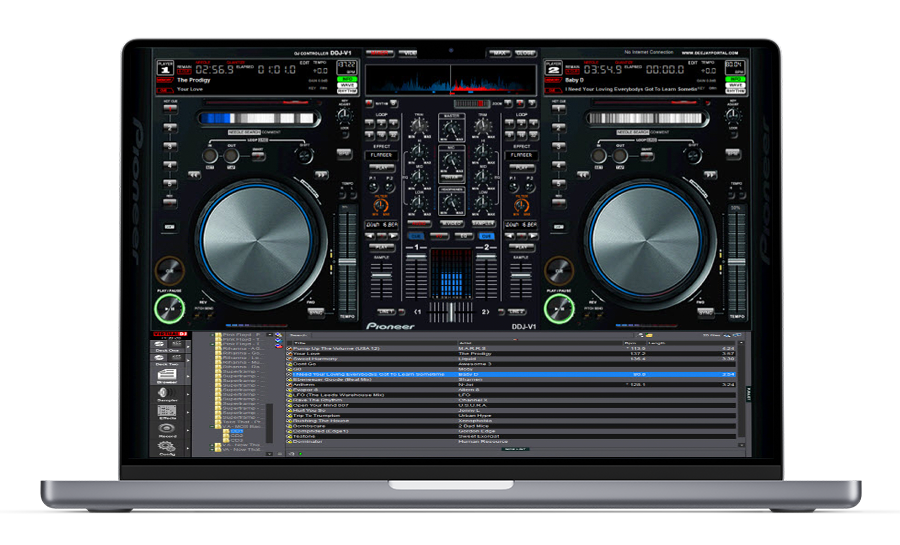Select the AUDIO mixer section tab

419,223
